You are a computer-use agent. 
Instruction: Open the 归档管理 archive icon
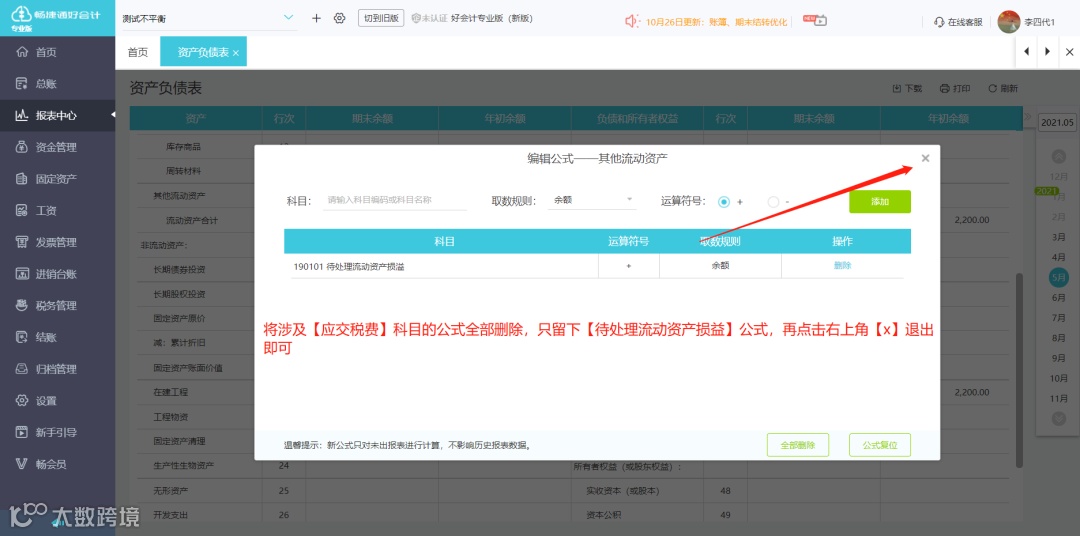(x=22, y=369)
